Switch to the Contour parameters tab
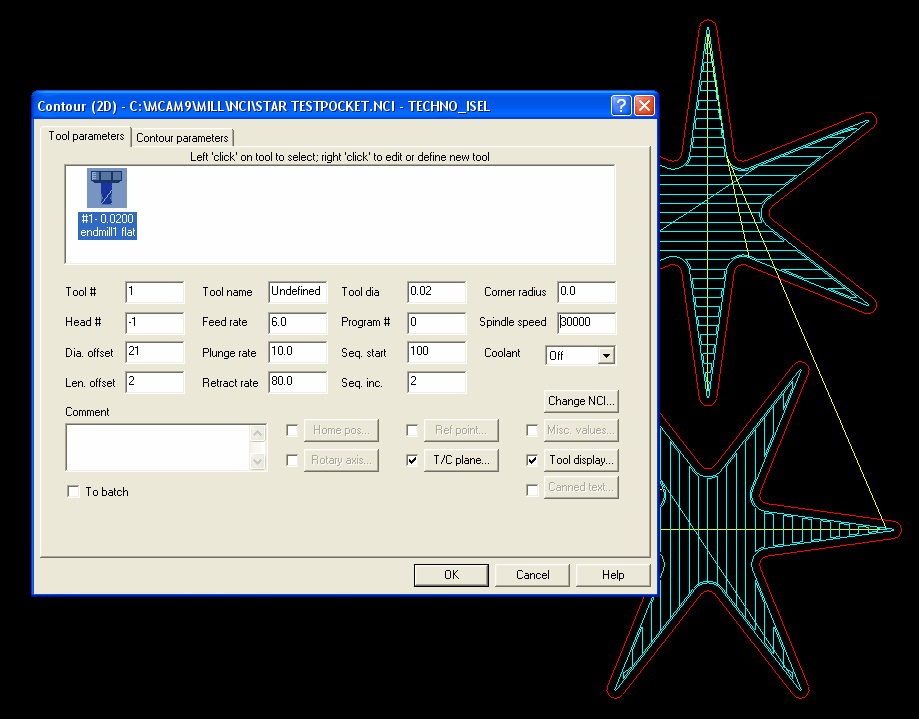This screenshot has height=719, width=919. point(183,138)
